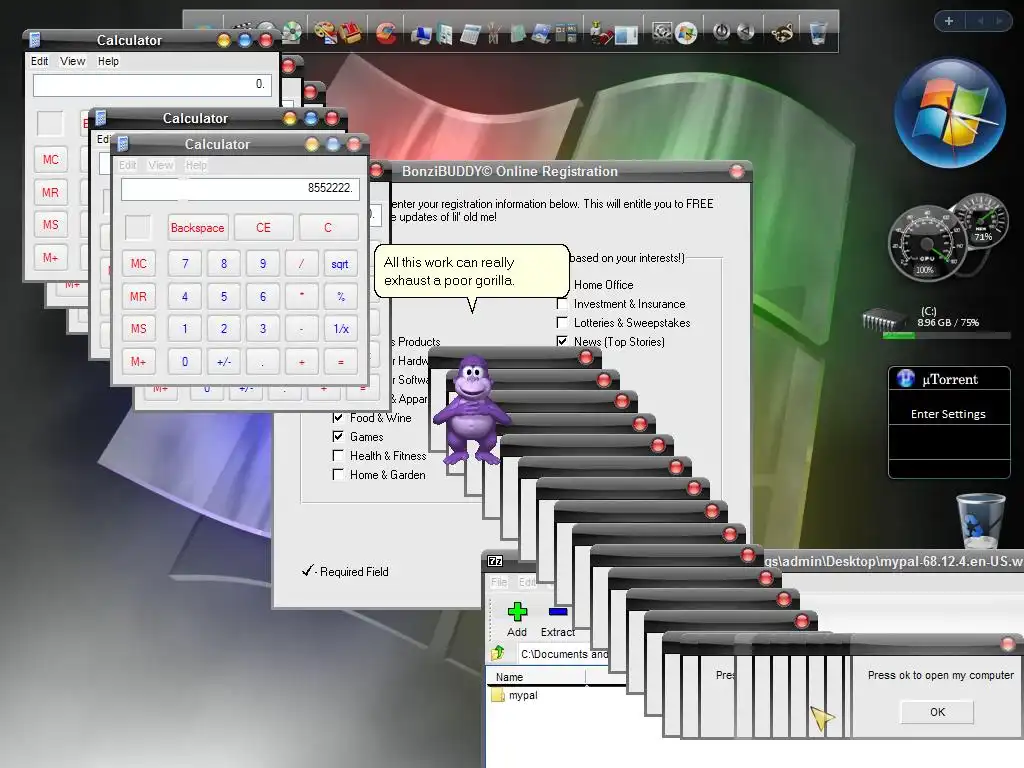The height and width of the screenshot is (768, 1024).
Task: Check the Lotteries & Sweepstakes checkbox
Action: tap(562, 323)
